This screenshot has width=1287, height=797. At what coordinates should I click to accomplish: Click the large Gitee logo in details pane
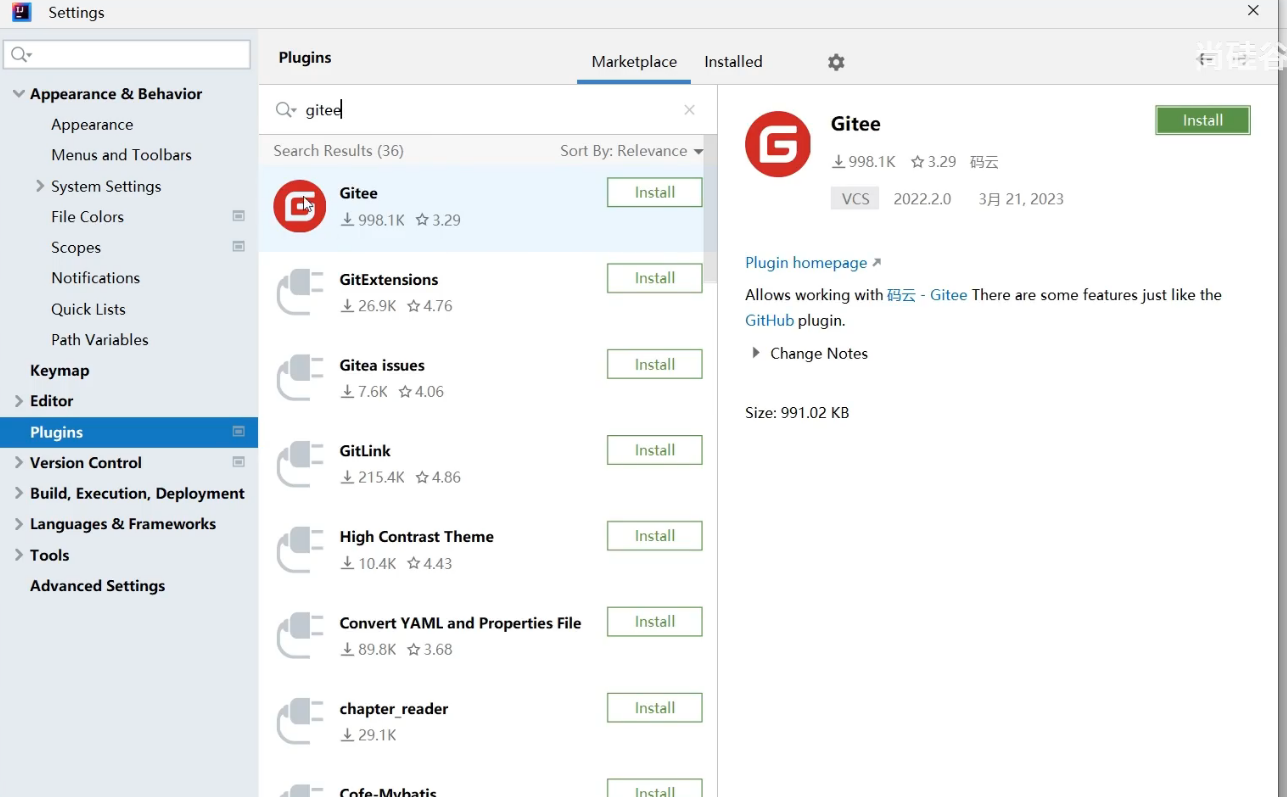[778, 144]
